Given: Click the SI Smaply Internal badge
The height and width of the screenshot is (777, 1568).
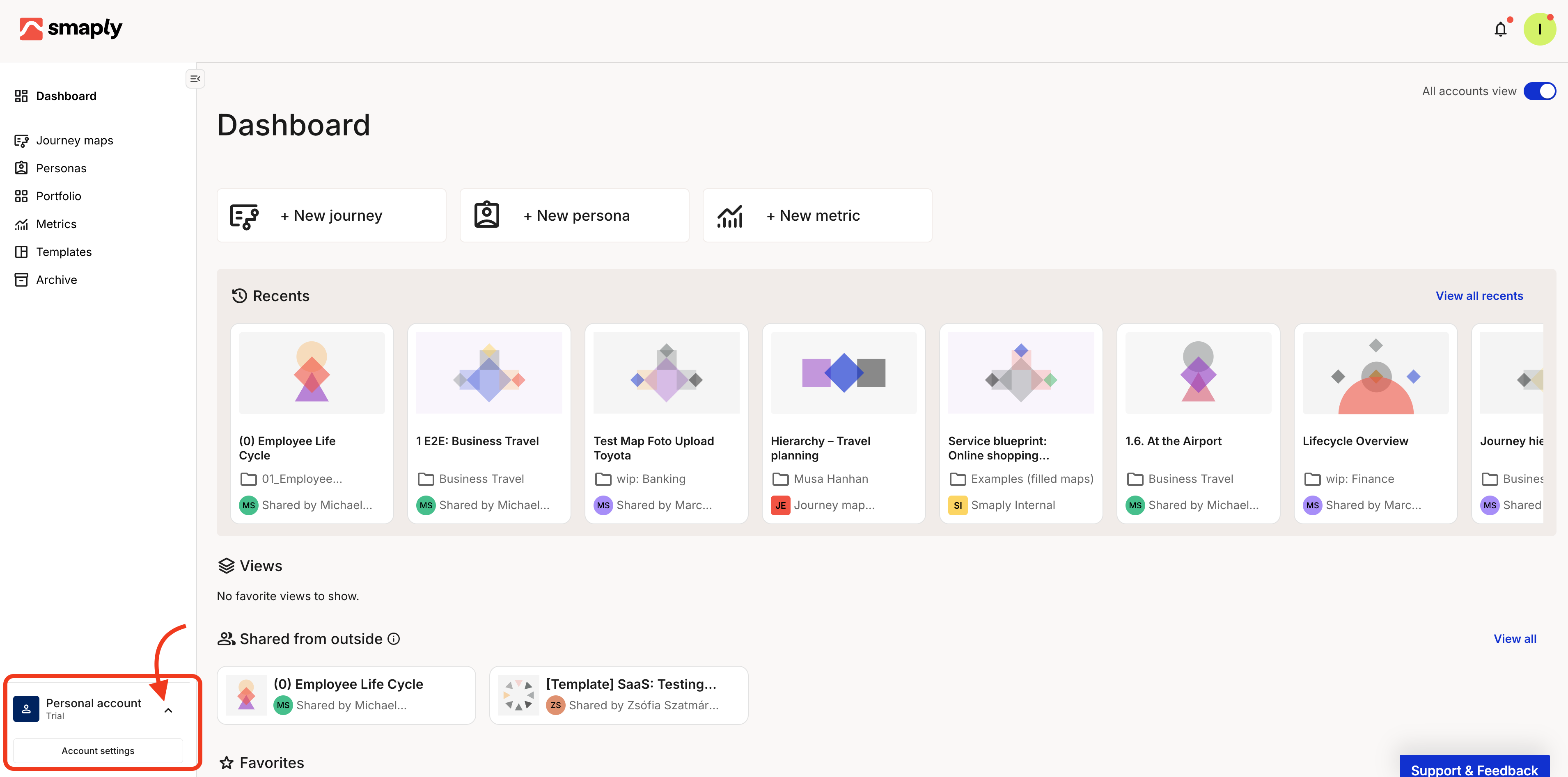Looking at the screenshot, I should (958, 505).
